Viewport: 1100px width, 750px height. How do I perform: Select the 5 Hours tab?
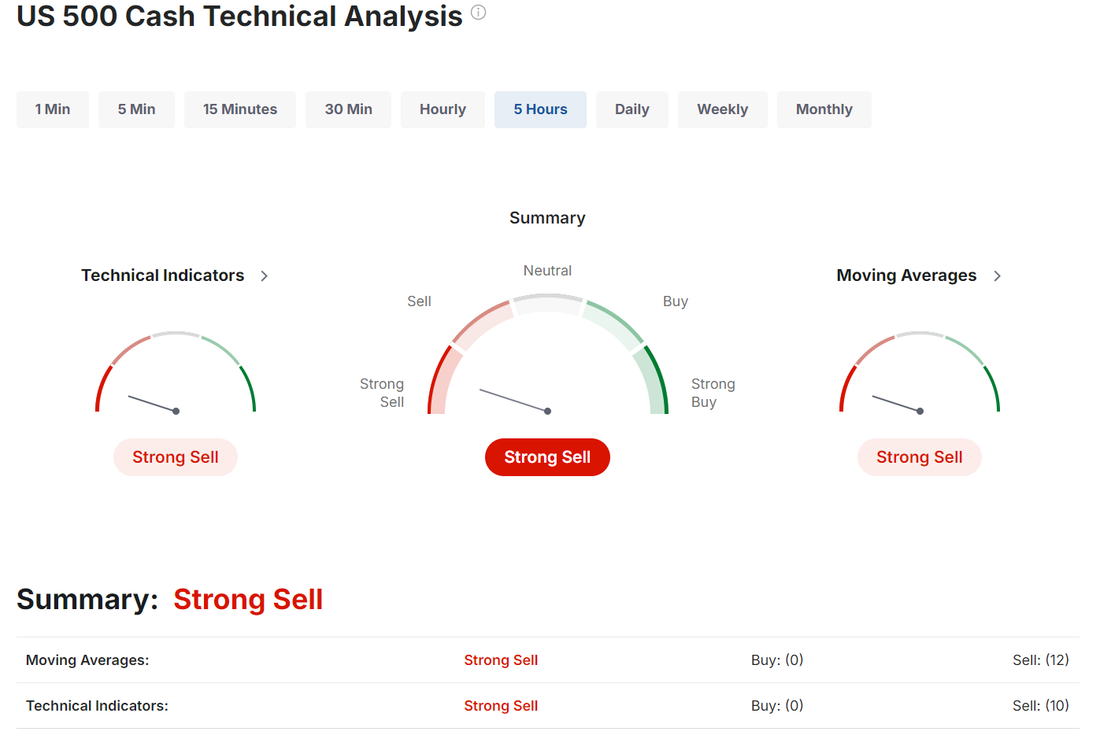[x=540, y=109]
